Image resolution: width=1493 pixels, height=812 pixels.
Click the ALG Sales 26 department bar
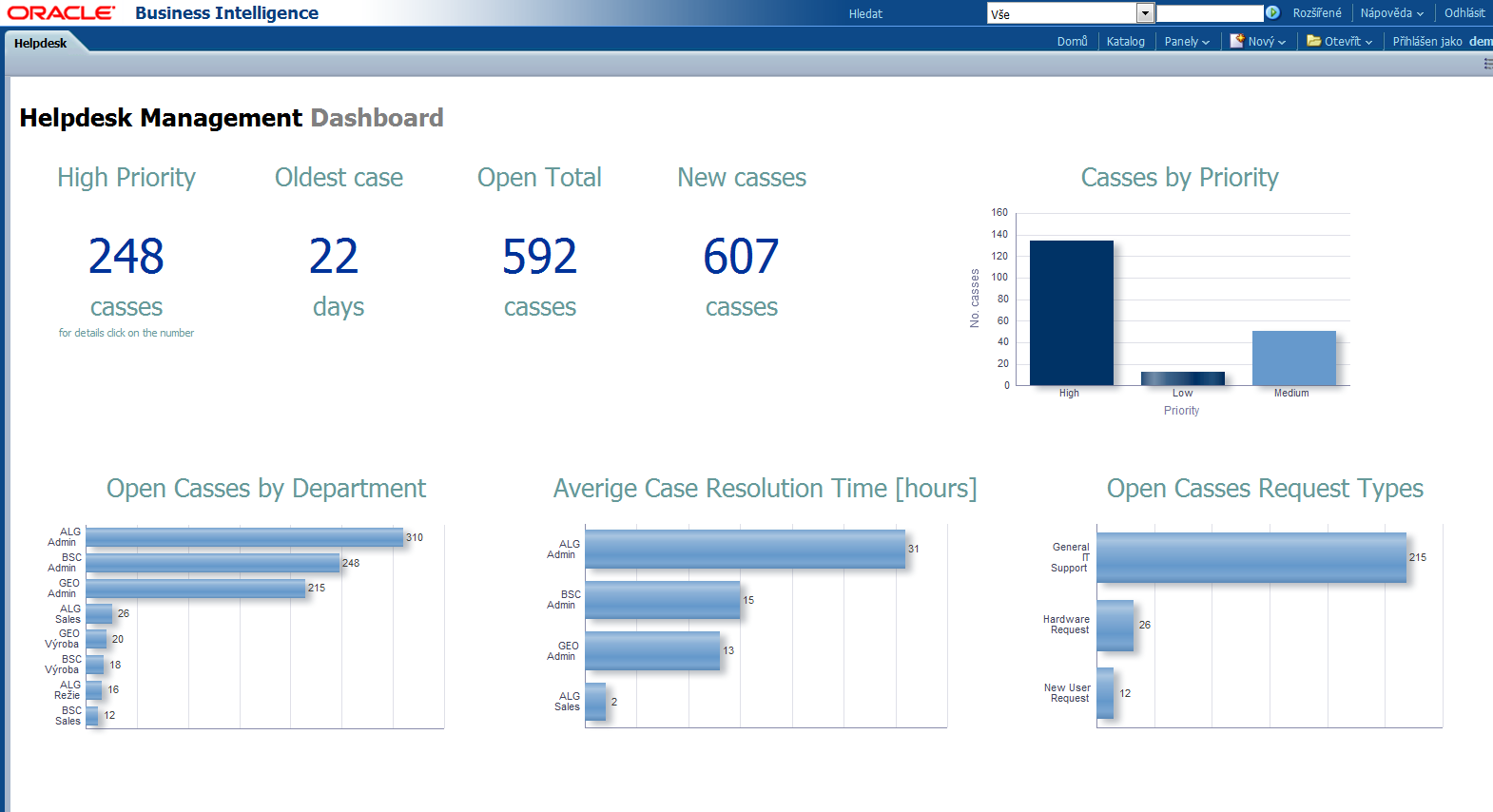coord(99,614)
